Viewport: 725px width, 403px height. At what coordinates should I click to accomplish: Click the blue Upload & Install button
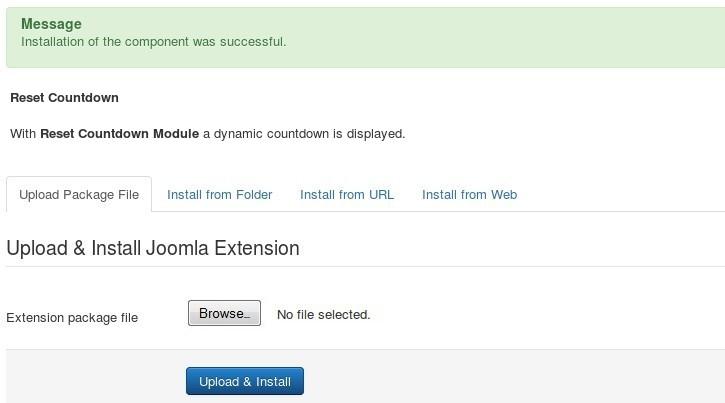(245, 381)
